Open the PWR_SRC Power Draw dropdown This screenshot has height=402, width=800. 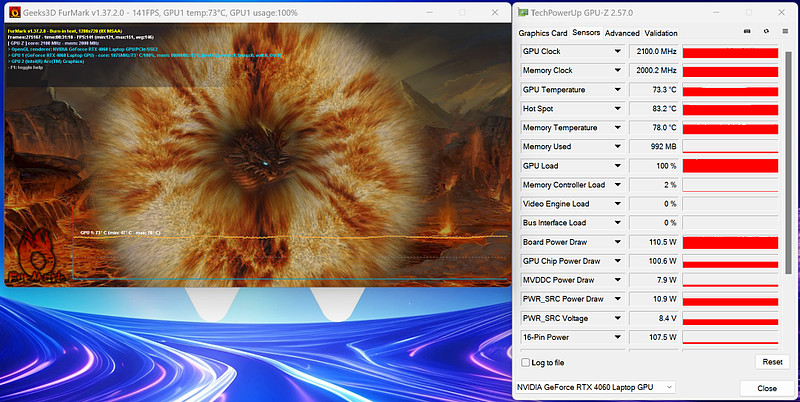click(617, 299)
